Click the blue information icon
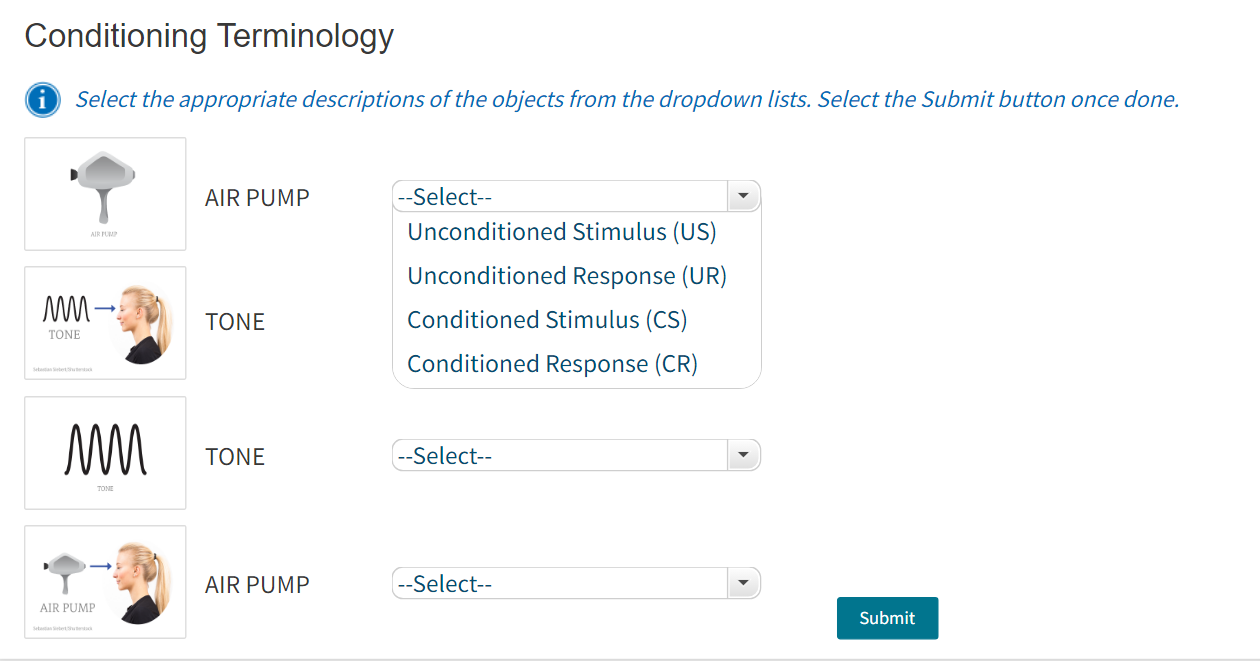1260x661 pixels. pos(41,99)
